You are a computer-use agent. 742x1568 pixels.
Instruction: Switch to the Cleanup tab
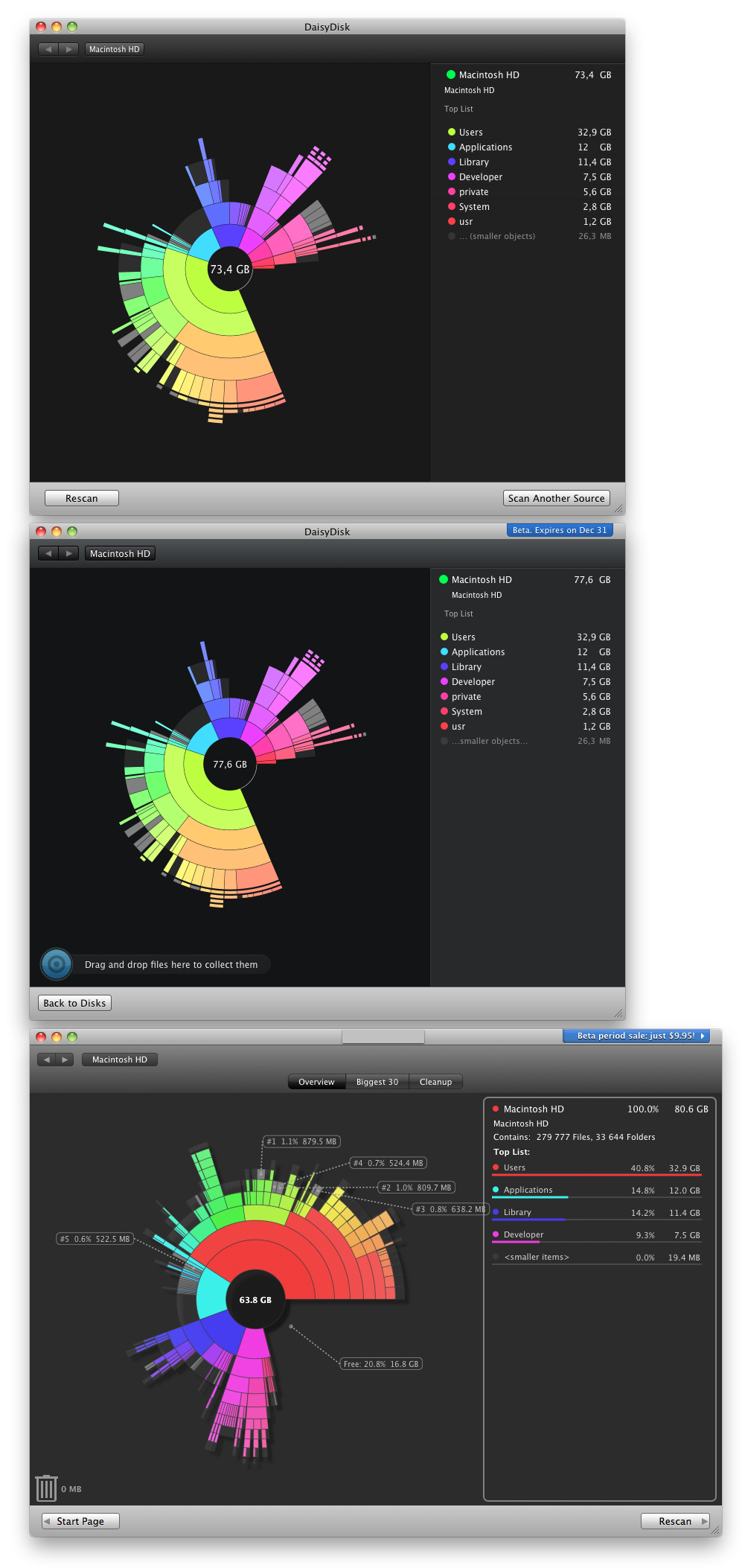435,1082
